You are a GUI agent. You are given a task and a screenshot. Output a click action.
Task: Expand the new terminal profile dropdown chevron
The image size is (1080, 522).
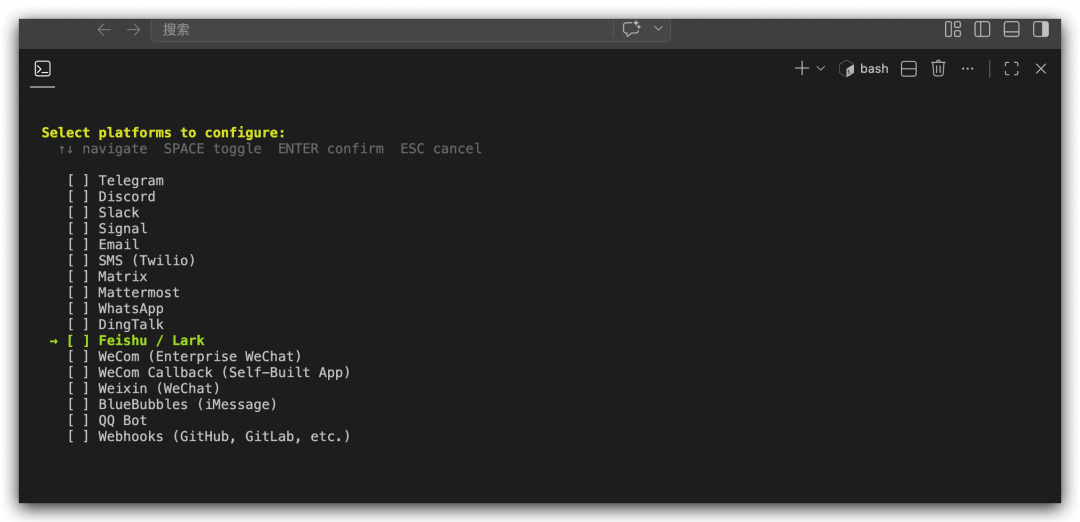click(x=820, y=68)
